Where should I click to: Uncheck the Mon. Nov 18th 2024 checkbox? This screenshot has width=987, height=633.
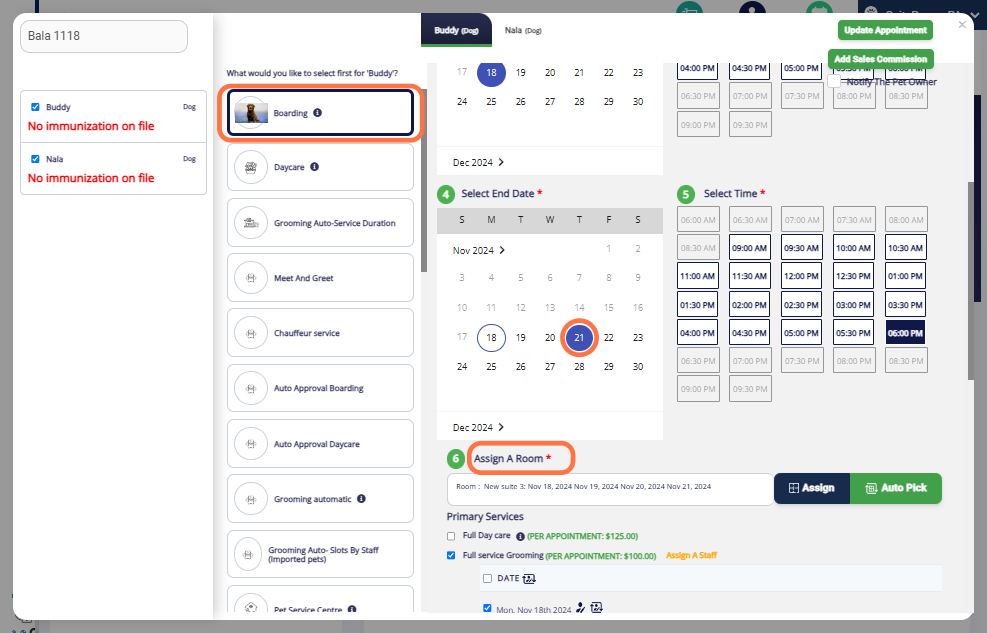coord(487,608)
